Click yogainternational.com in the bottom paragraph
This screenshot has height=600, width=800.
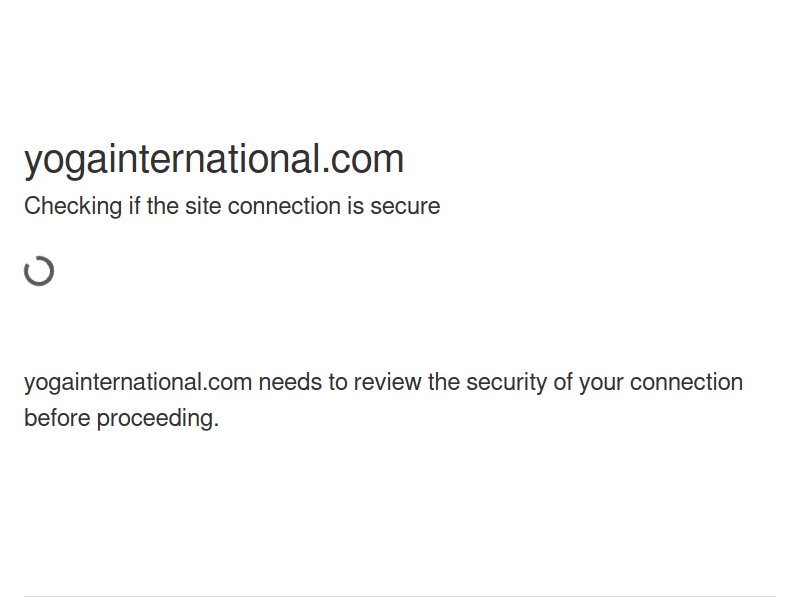pyautogui.click(x=138, y=383)
